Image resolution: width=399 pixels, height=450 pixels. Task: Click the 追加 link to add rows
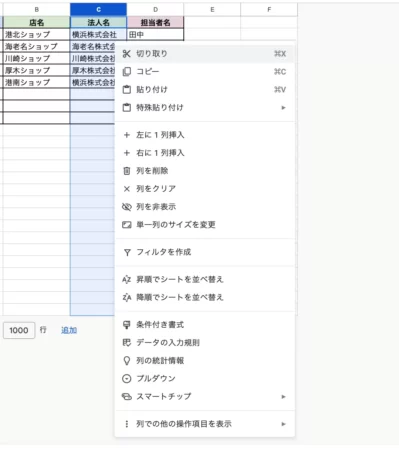click(x=69, y=330)
